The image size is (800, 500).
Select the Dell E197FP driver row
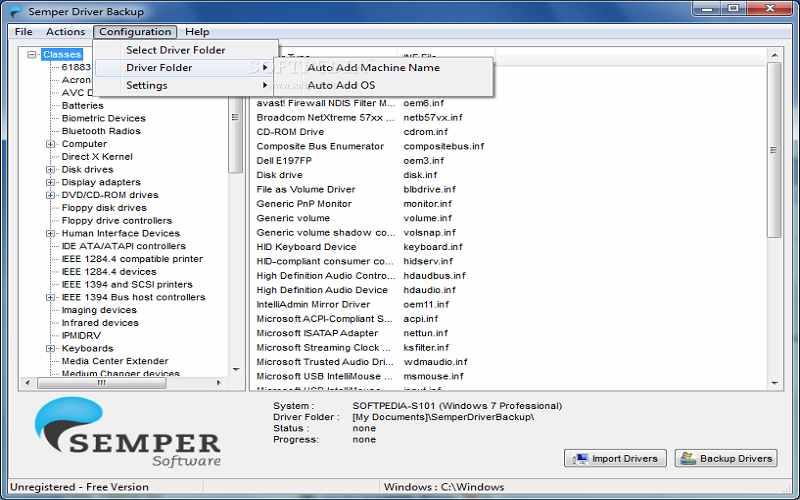[x=284, y=160]
